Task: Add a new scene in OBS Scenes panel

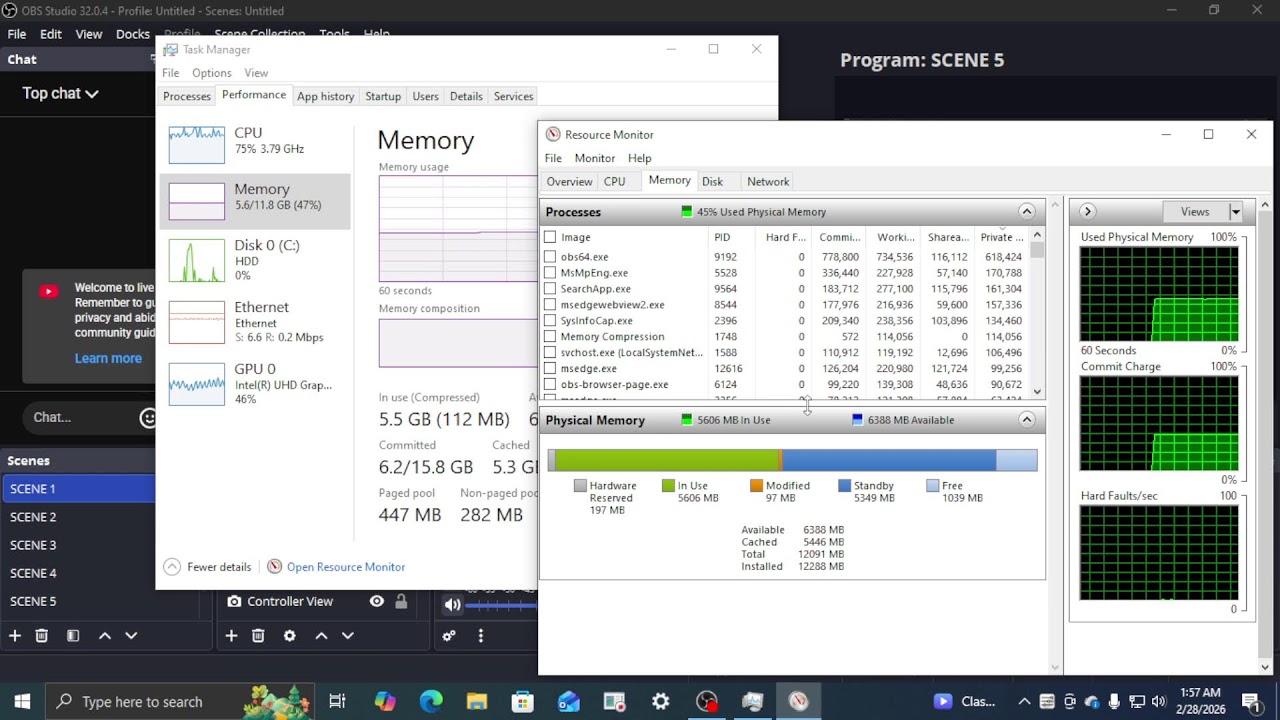Action: (15, 635)
